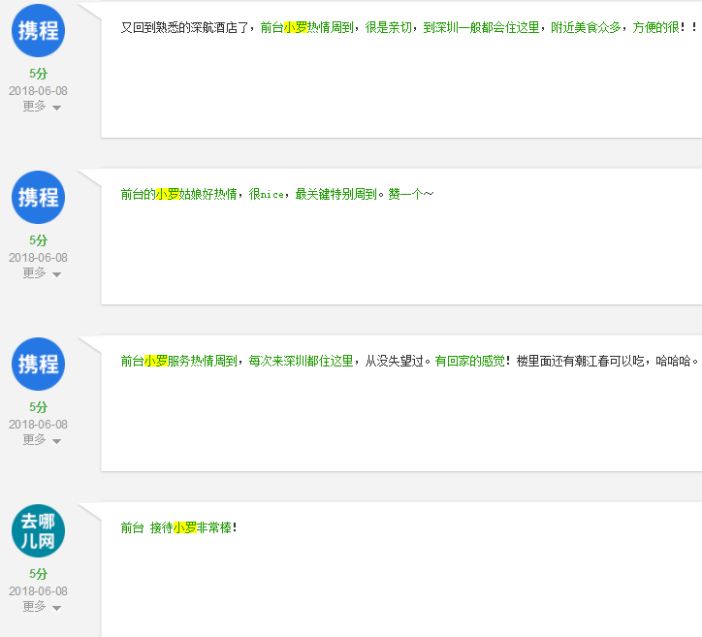This screenshot has width=702, height=637.
Task: Select the 2018-06-08 date under the 去哪儿网 review
Action: (38, 592)
